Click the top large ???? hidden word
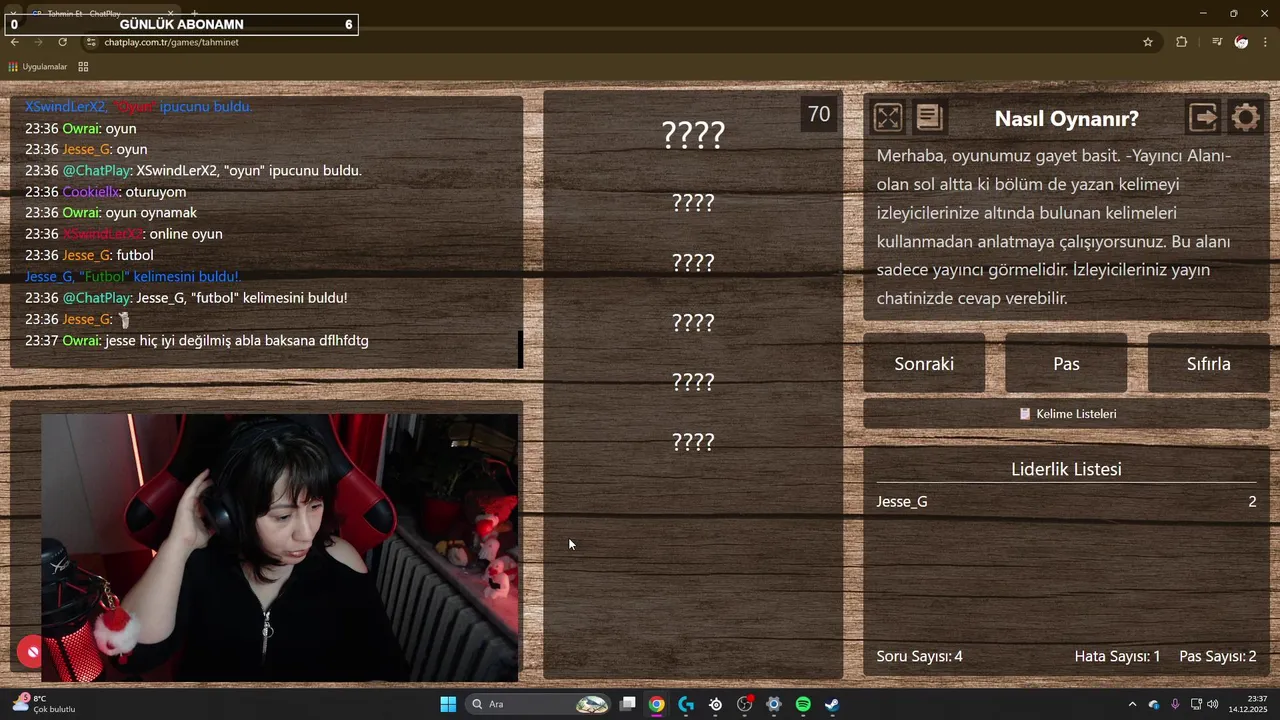The width and height of the screenshot is (1280, 720). point(693,135)
